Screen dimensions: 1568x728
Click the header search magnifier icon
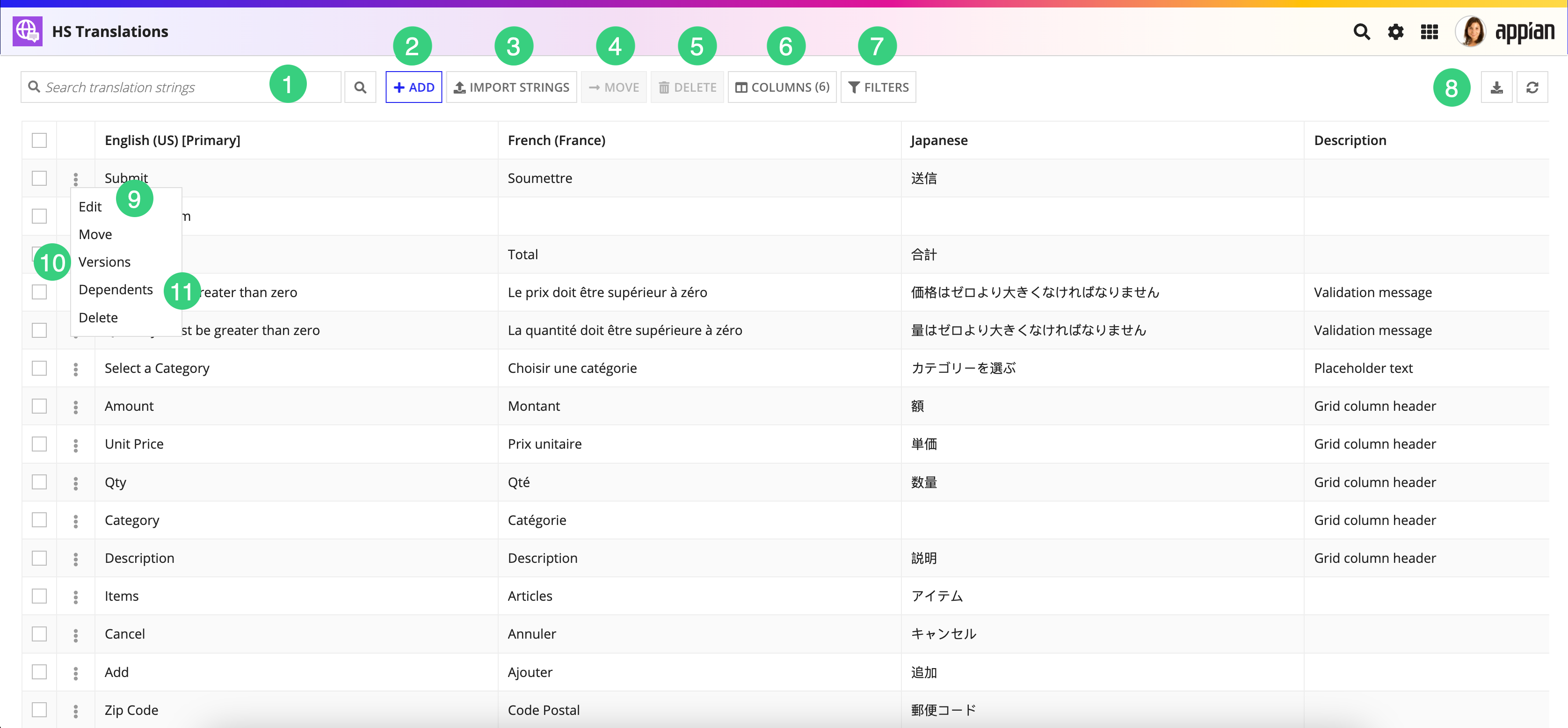click(x=1362, y=32)
